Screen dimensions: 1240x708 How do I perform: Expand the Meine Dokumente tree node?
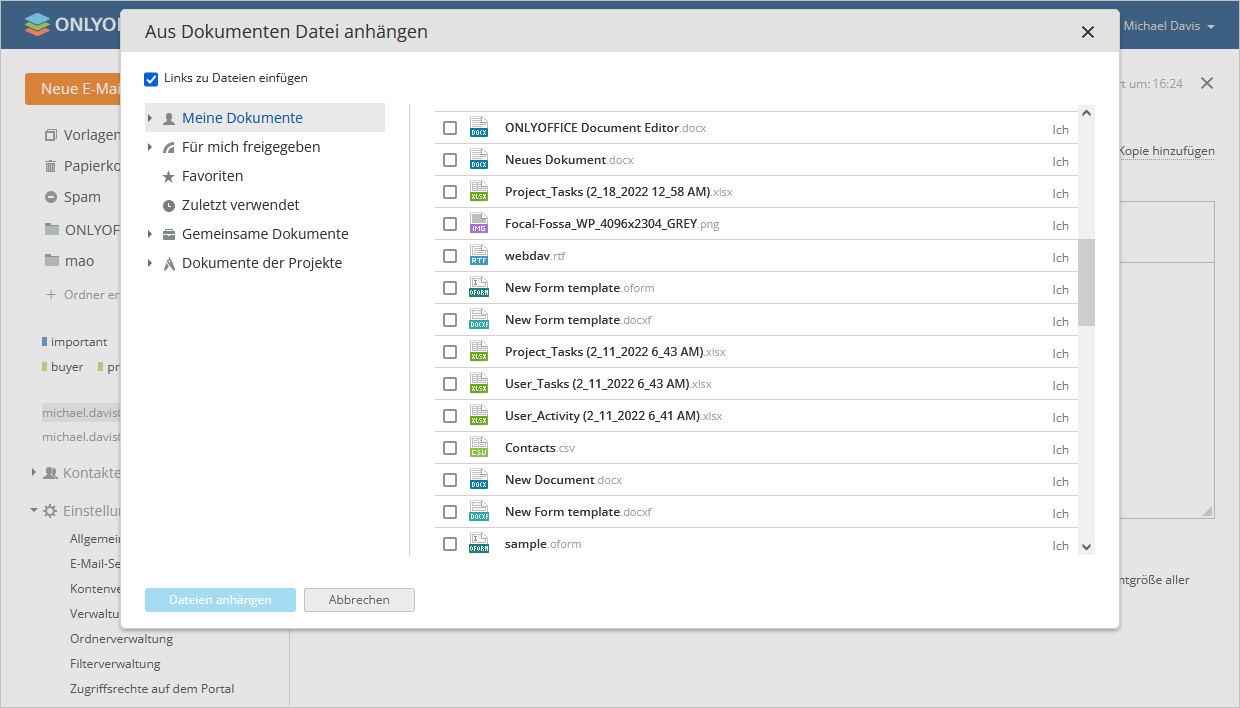pos(150,118)
